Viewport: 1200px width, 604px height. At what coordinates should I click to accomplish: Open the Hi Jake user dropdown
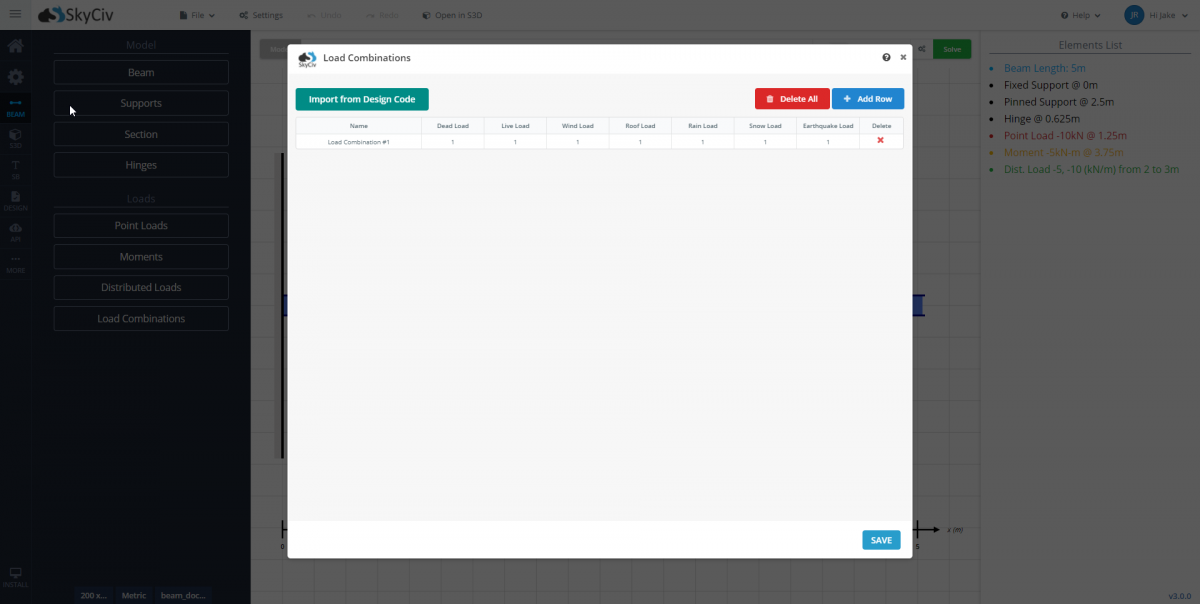click(x=1161, y=15)
